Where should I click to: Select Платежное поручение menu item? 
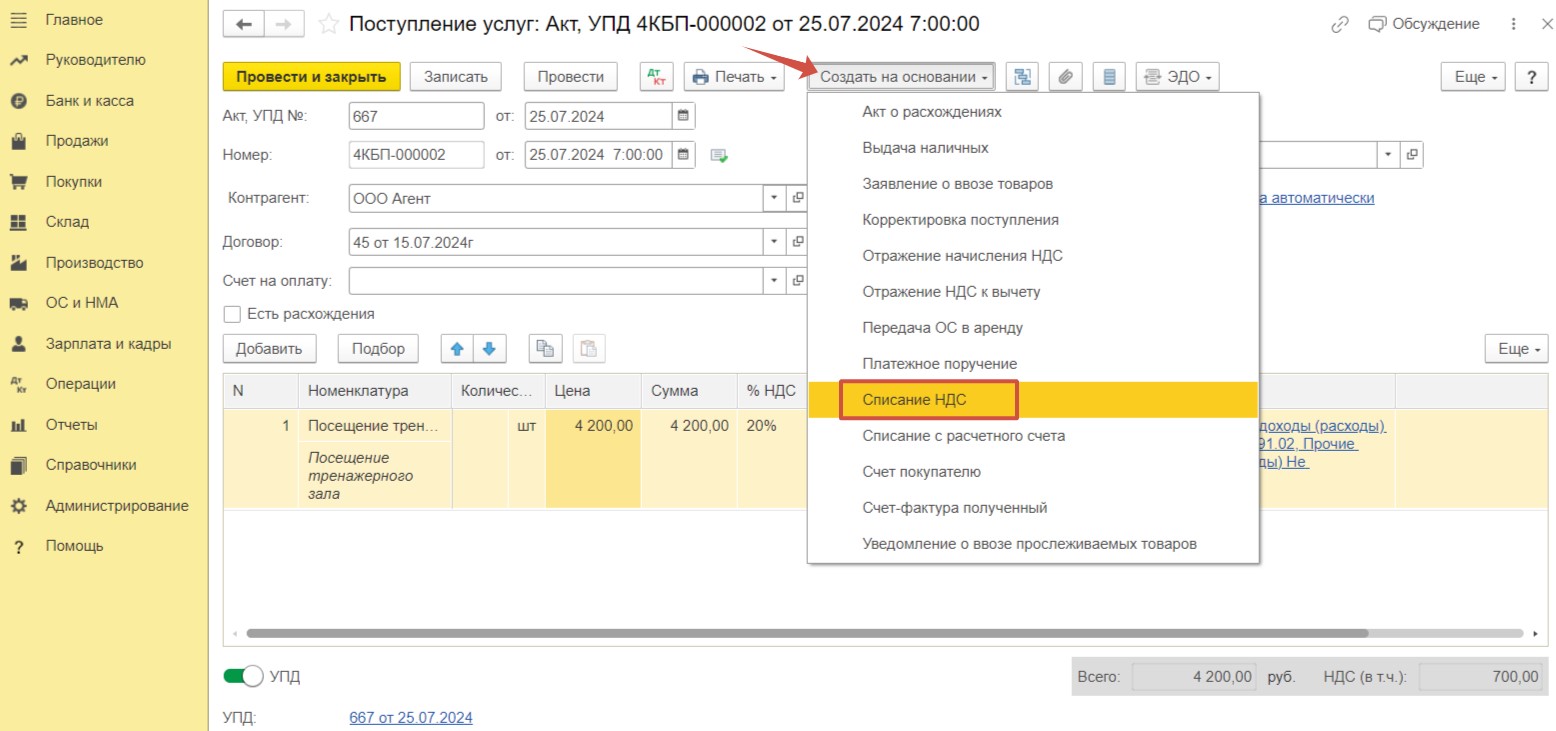tap(1033, 364)
